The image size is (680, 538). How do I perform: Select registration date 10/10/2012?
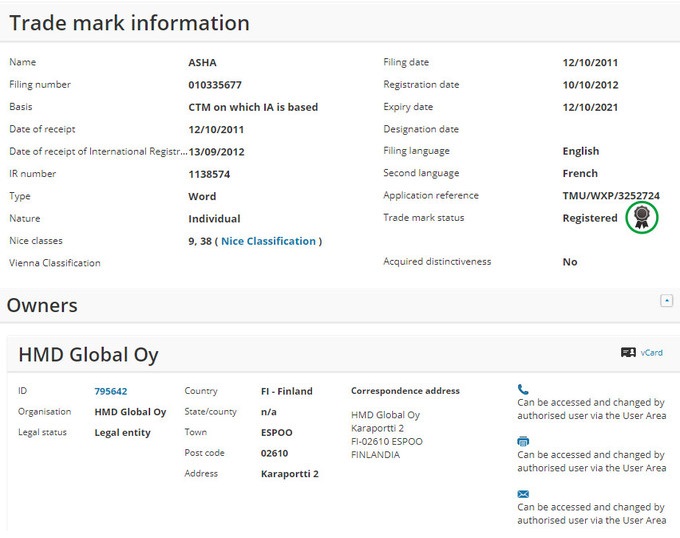tap(590, 85)
